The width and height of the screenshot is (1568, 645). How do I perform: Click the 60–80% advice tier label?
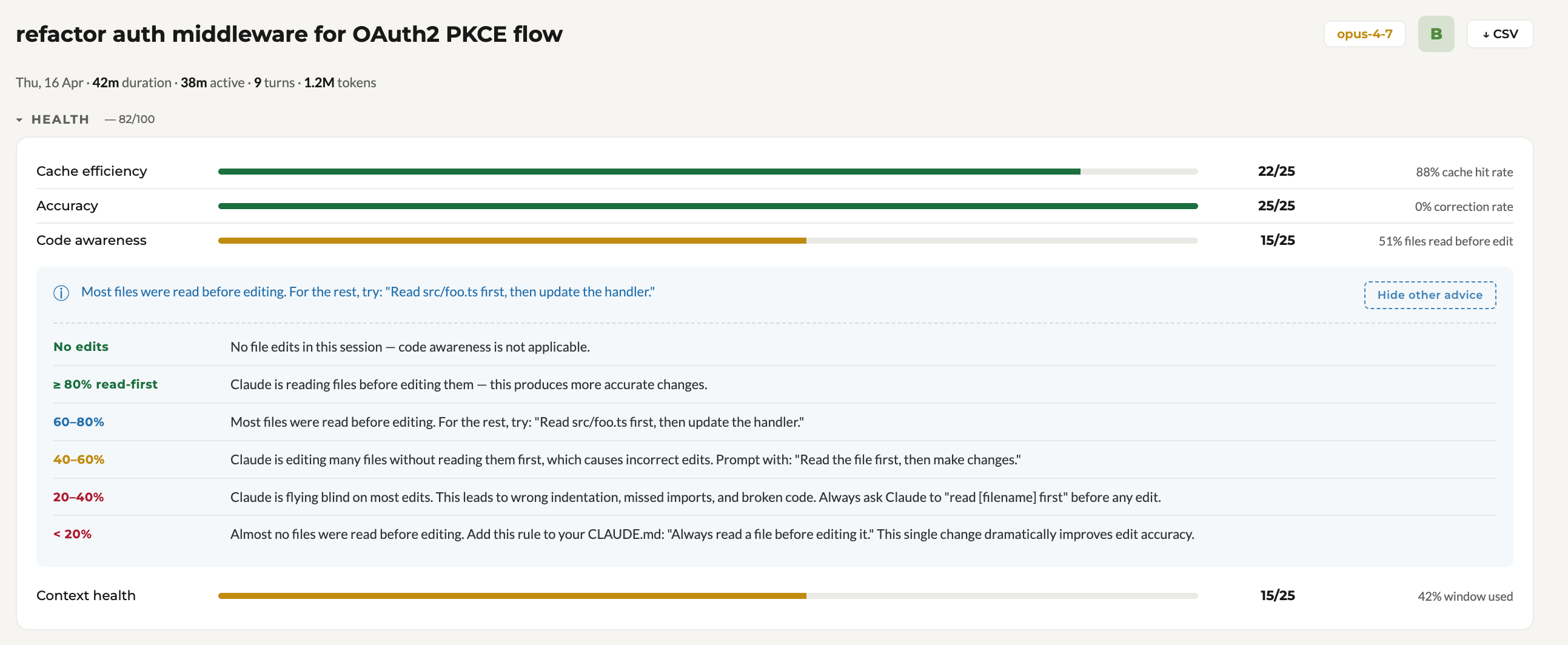coord(79,423)
